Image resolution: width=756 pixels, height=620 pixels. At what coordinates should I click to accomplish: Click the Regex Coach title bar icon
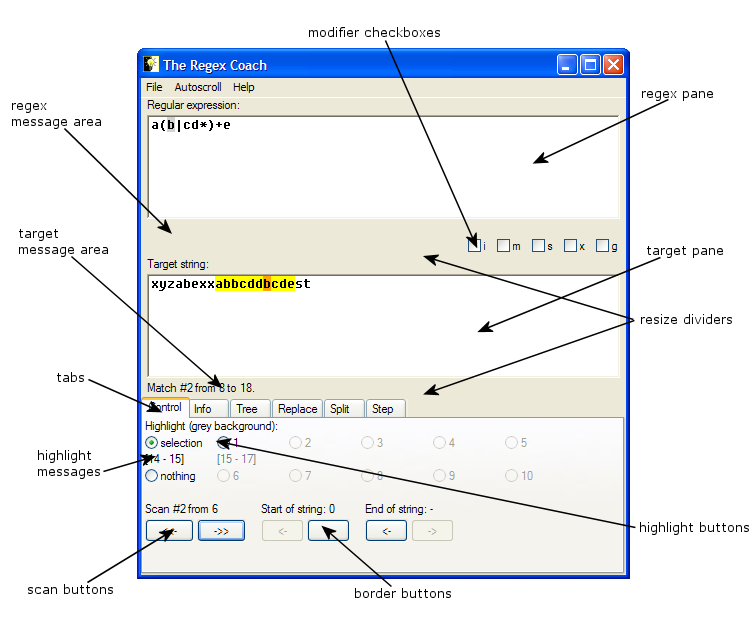pos(151,65)
